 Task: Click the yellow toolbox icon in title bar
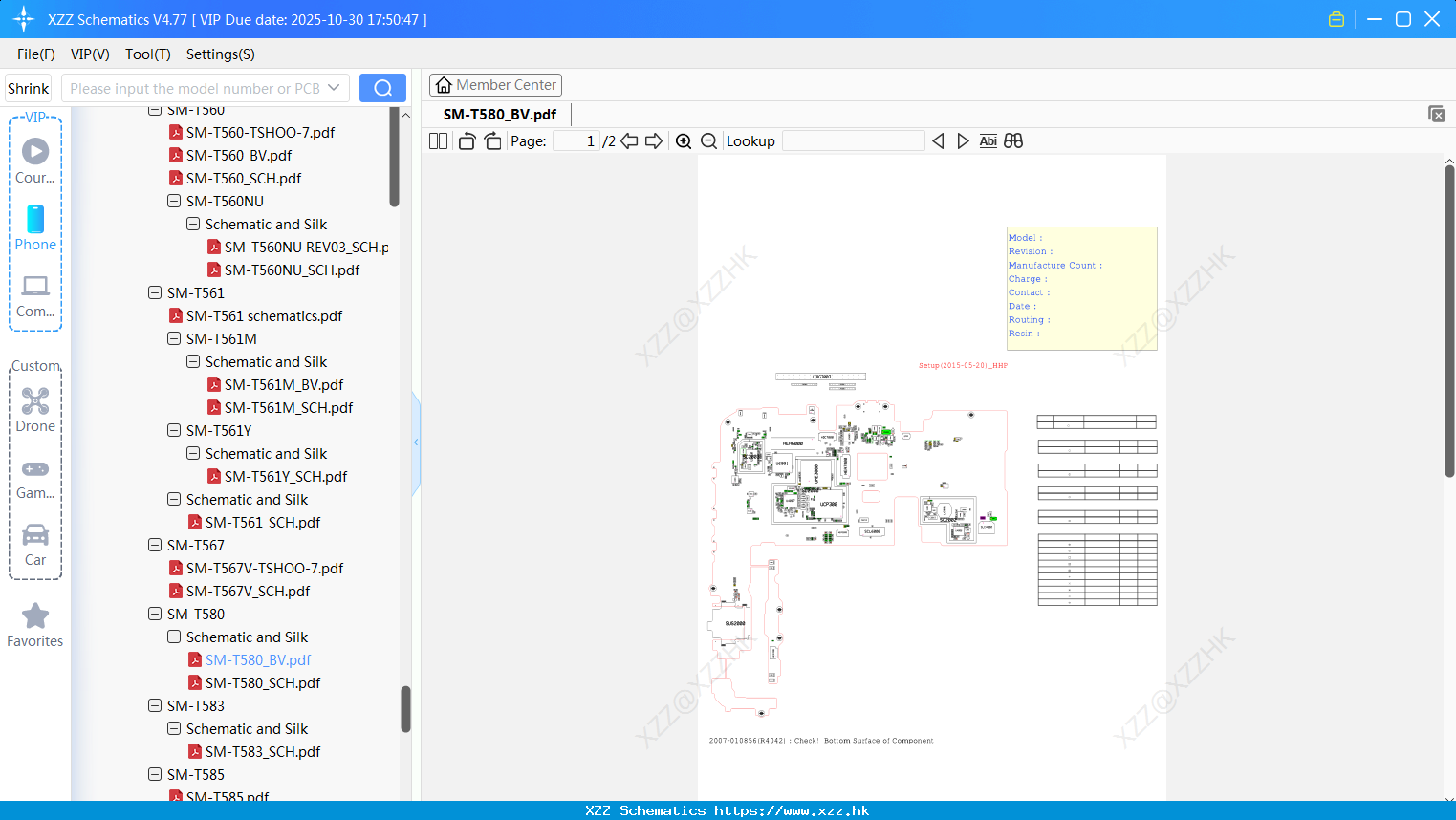[1336, 19]
